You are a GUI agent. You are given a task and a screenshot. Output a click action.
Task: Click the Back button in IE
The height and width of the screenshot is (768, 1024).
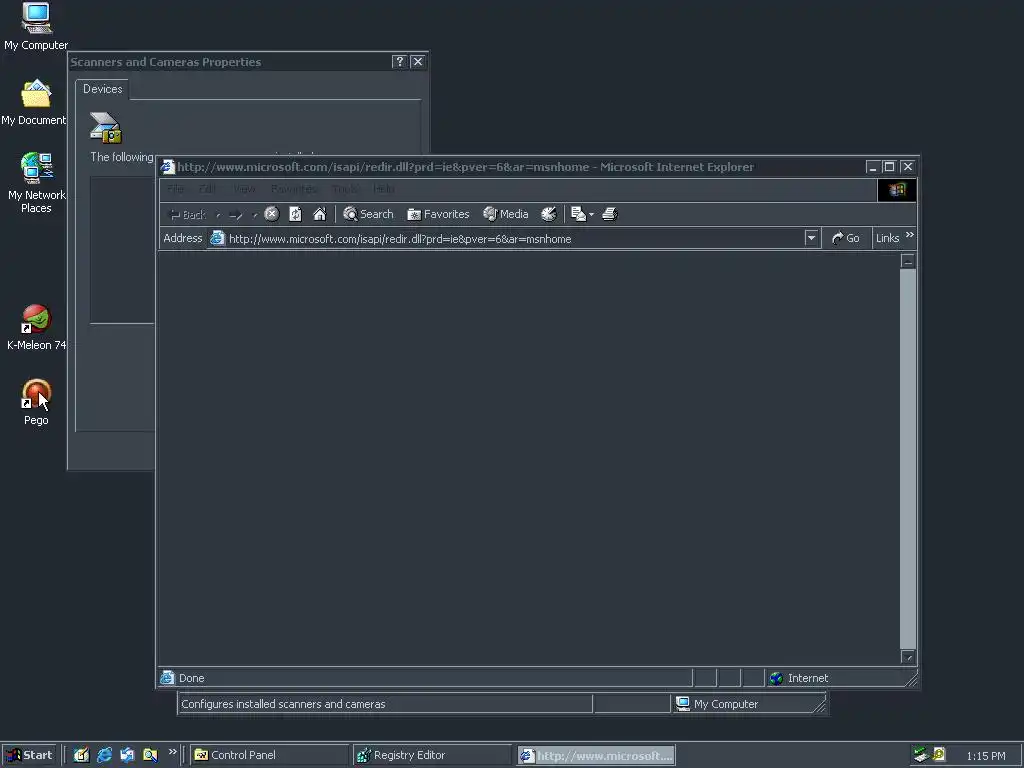point(187,214)
